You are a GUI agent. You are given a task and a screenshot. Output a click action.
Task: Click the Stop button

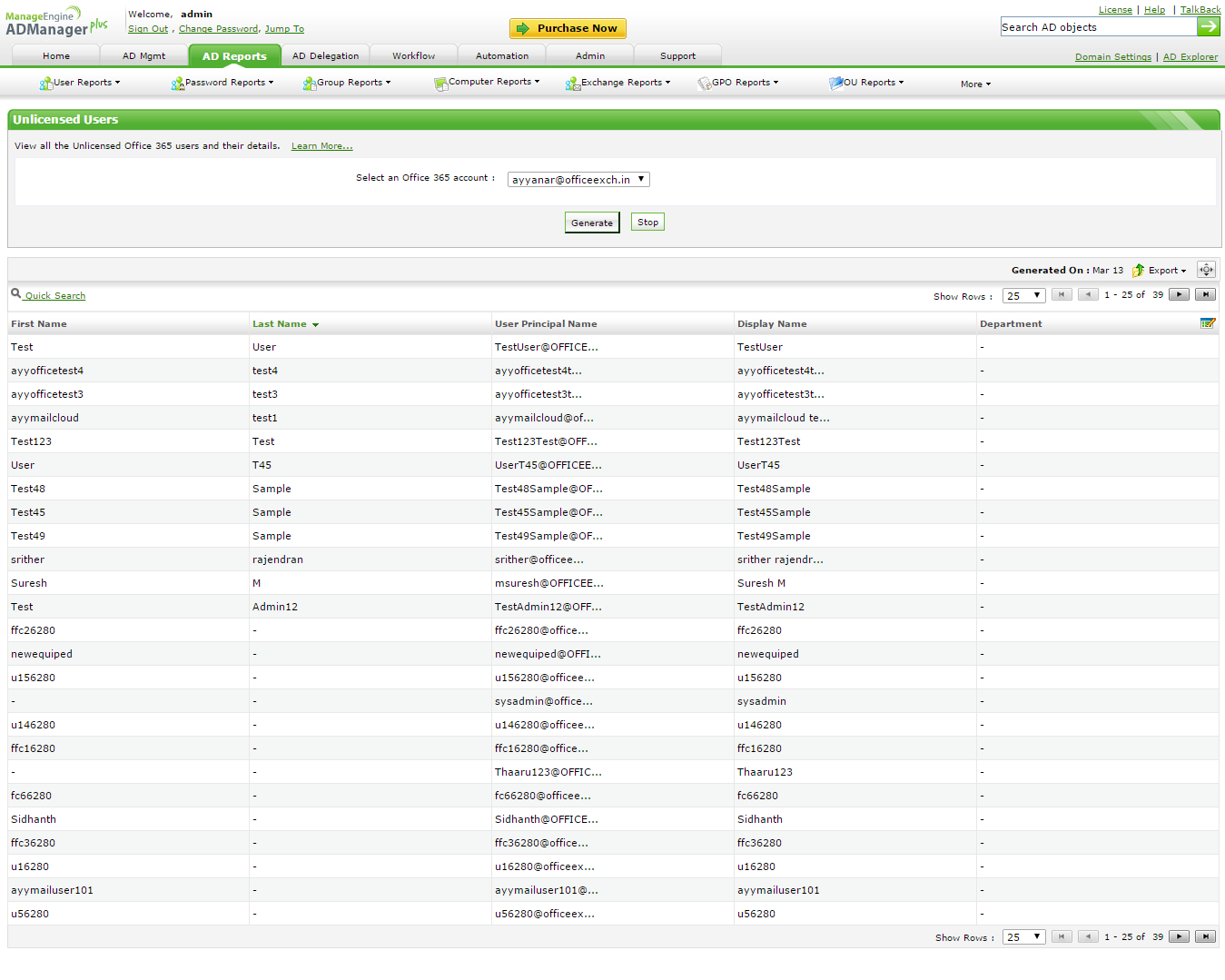point(647,223)
